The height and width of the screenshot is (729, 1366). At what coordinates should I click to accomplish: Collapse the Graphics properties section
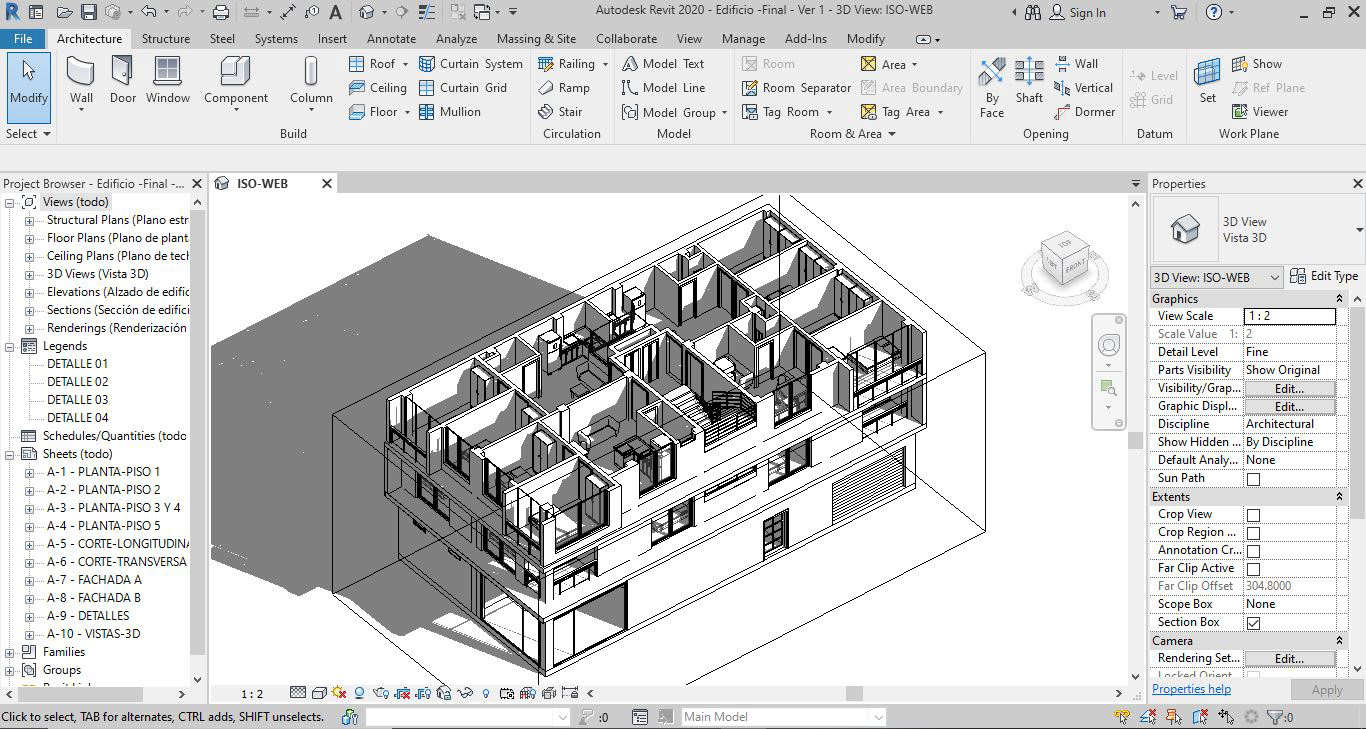click(1339, 299)
